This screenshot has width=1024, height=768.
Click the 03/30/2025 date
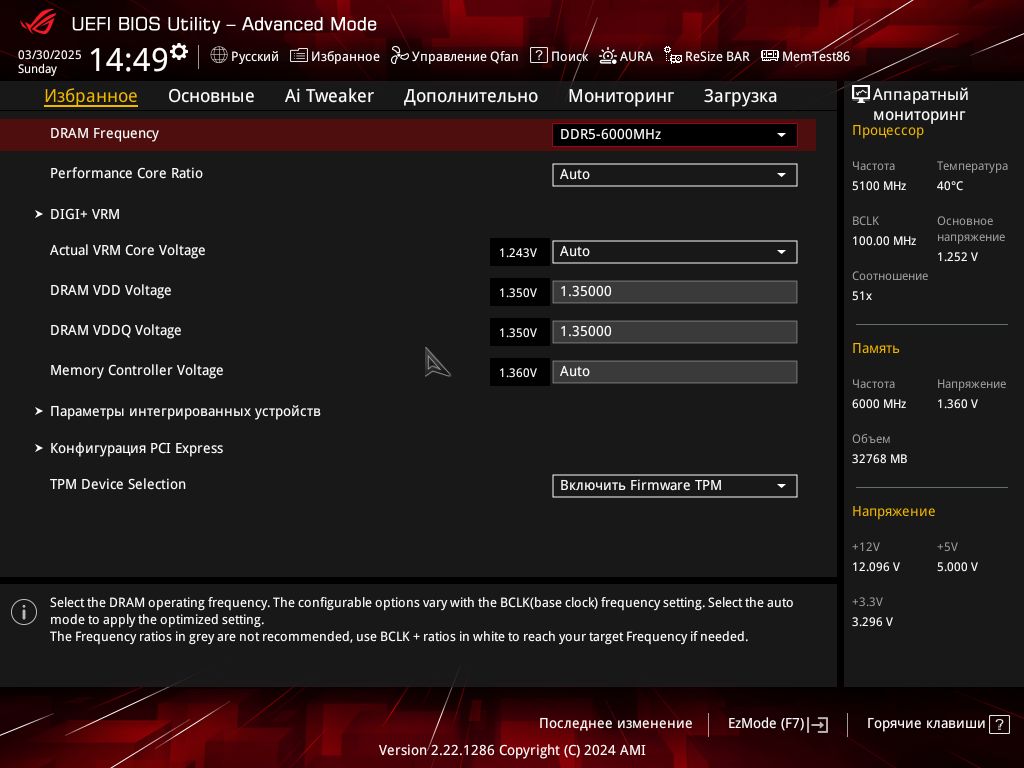click(50, 55)
